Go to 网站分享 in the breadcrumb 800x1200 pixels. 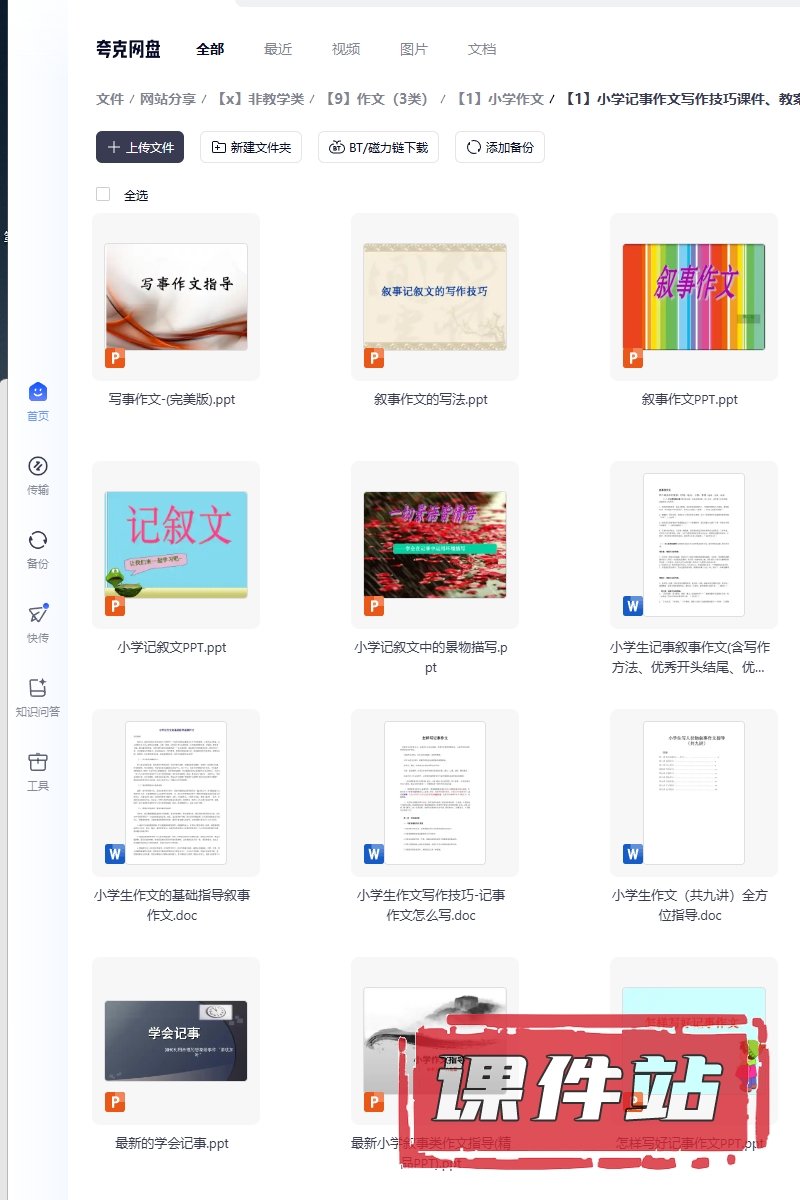tap(168, 99)
